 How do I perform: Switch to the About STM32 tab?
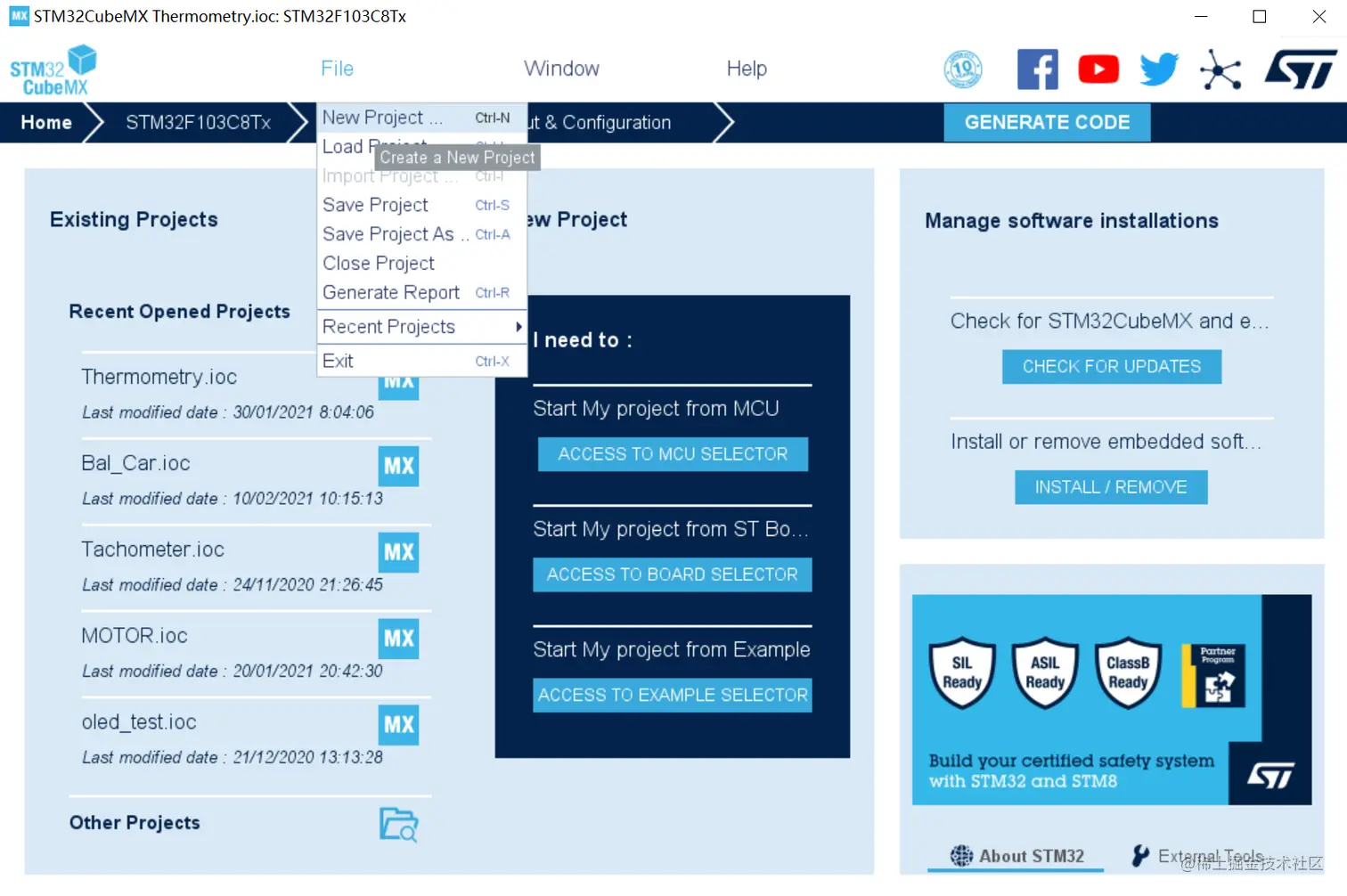[1016, 856]
